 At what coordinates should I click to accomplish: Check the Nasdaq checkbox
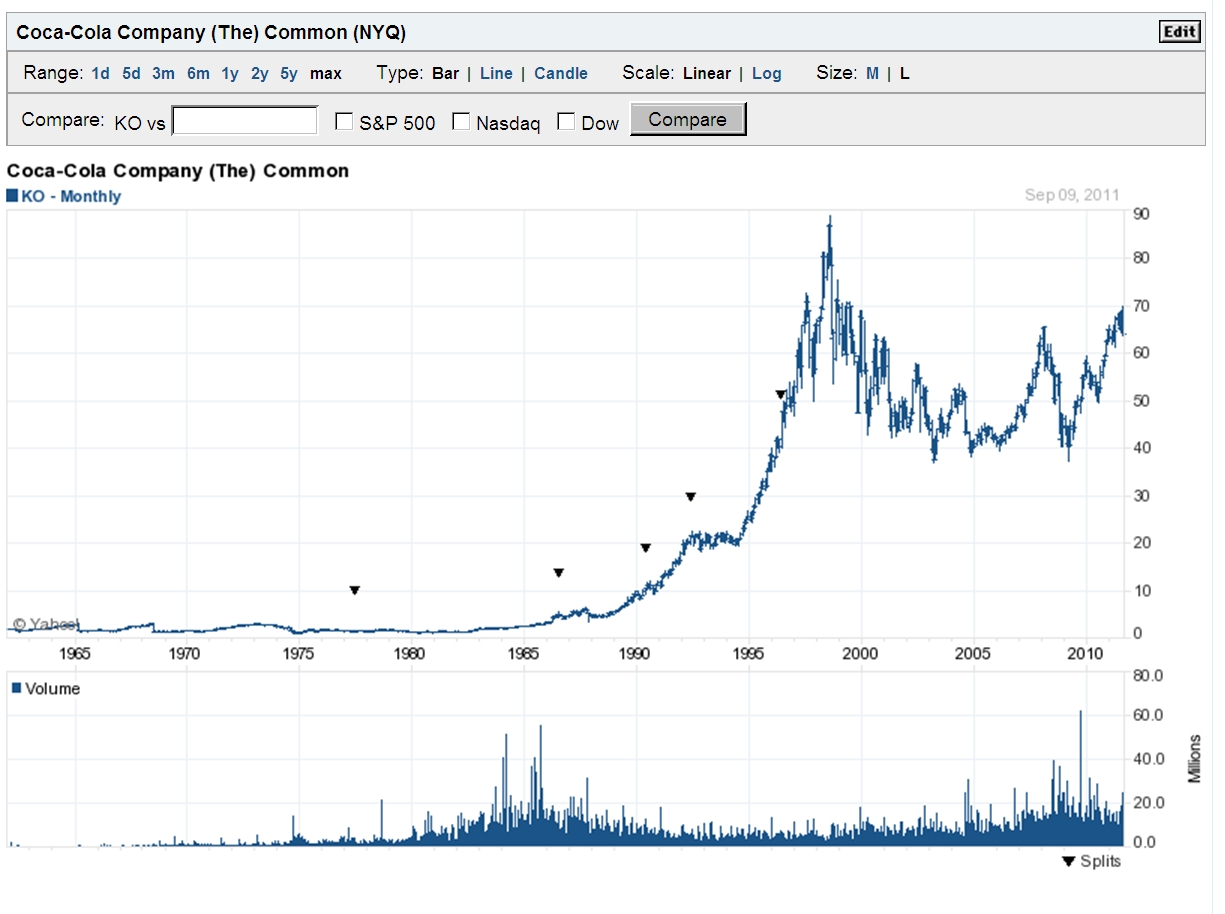pyautogui.click(x=461, y=121)
